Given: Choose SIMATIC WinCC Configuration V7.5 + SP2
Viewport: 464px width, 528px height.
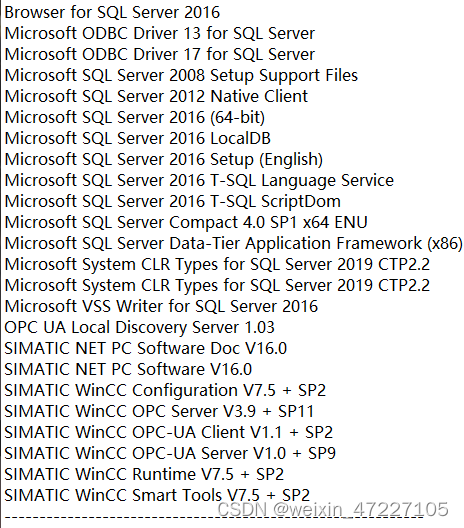Looking at the screenshot, I should [165, 390].
